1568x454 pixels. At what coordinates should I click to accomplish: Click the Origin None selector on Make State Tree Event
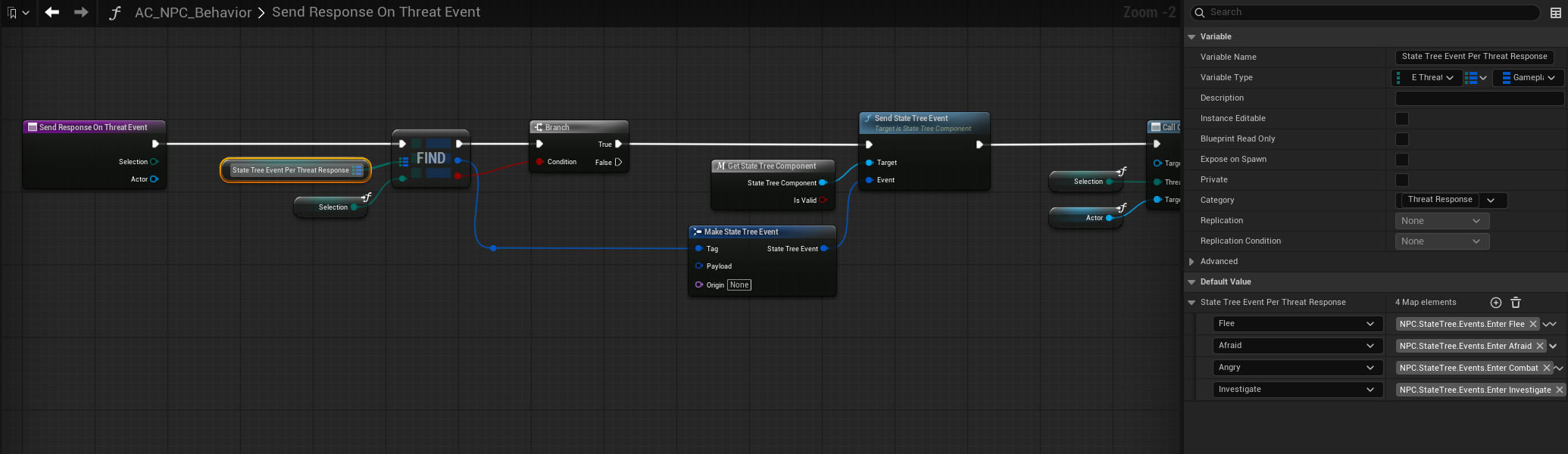(739, 285)
